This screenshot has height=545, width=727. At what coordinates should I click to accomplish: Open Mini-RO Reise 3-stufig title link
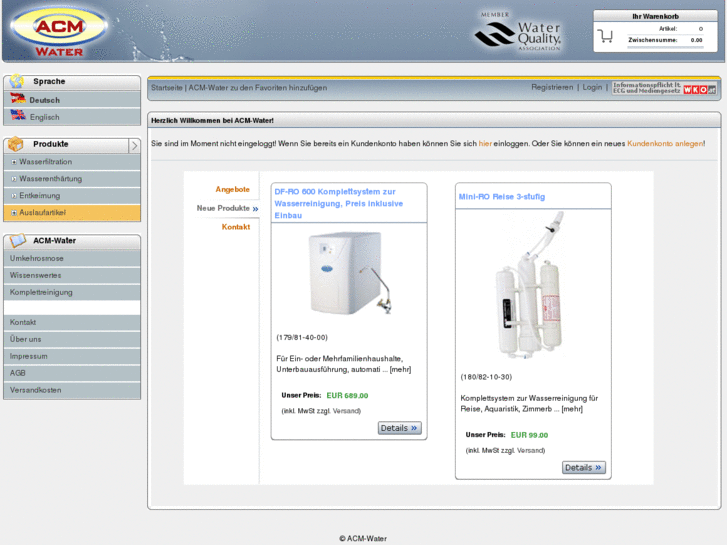(502, 197)
